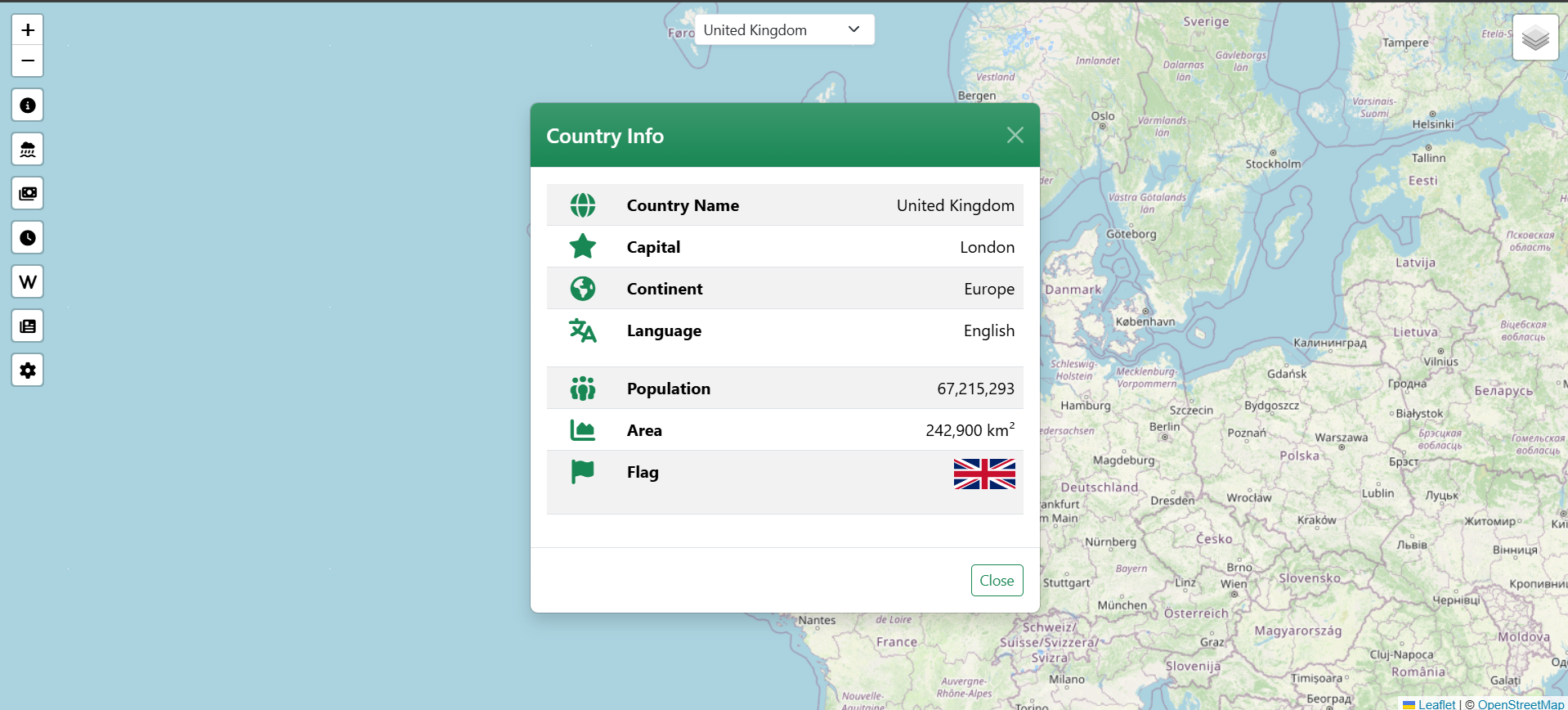
Task: Close the Country Info dialog with X
Action: (x=1015, y=135)
